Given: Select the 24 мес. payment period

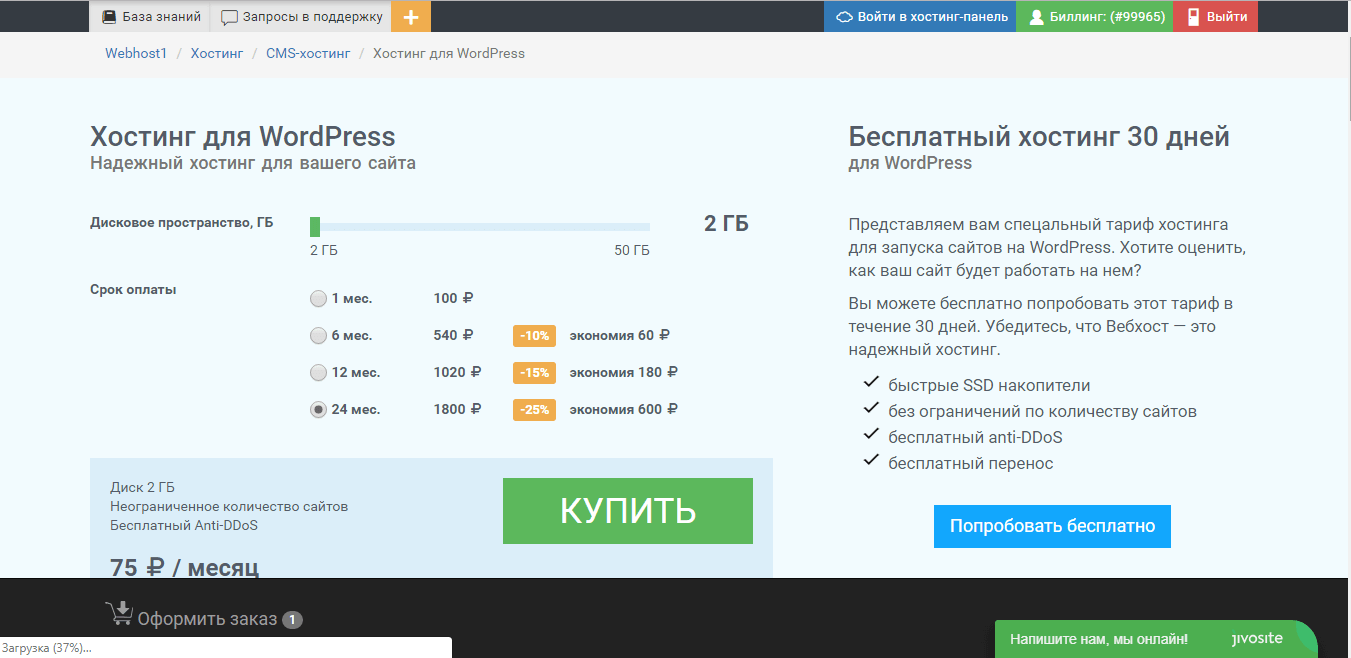Looking at the screenshot, I should point(318,409).
